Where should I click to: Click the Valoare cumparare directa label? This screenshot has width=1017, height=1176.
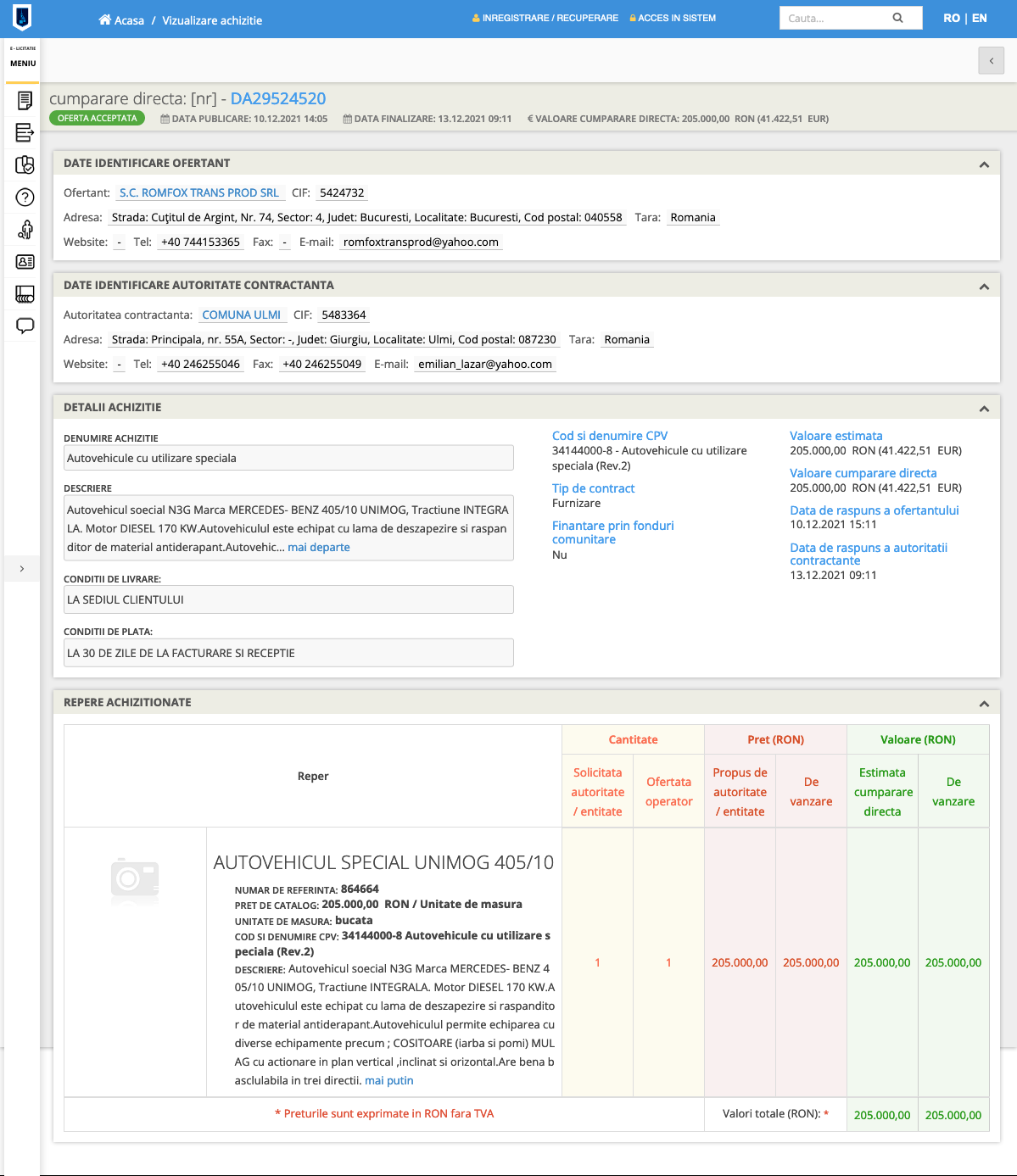[x=863, y=473]
